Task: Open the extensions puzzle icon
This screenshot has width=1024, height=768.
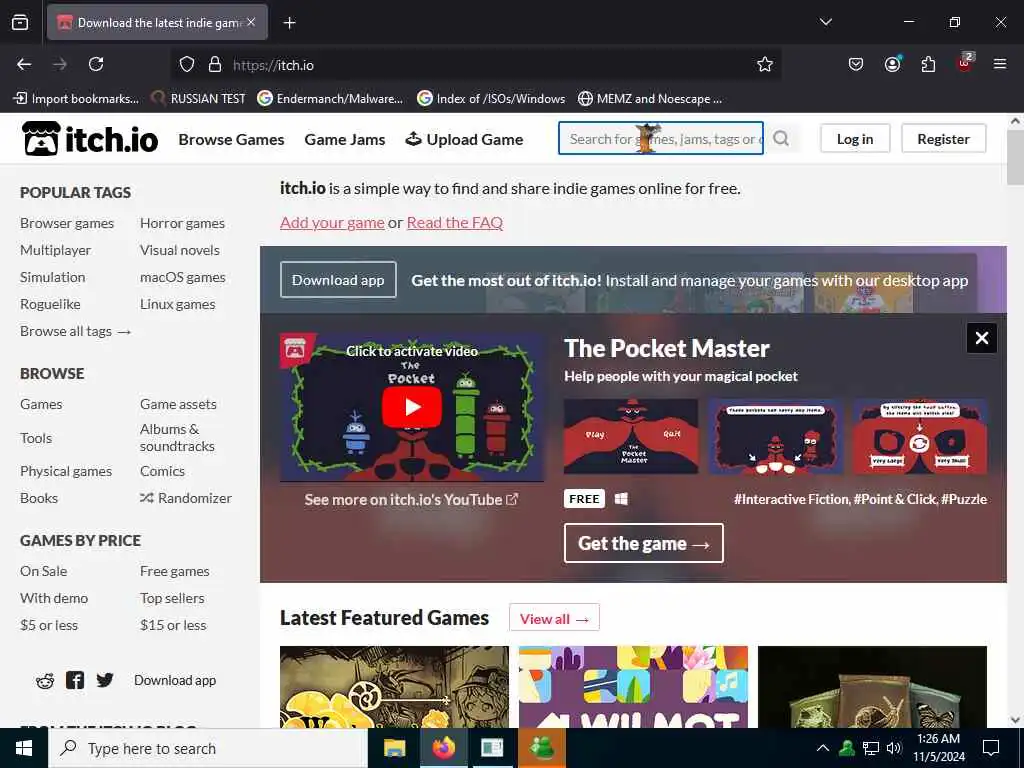Action: 928,64
